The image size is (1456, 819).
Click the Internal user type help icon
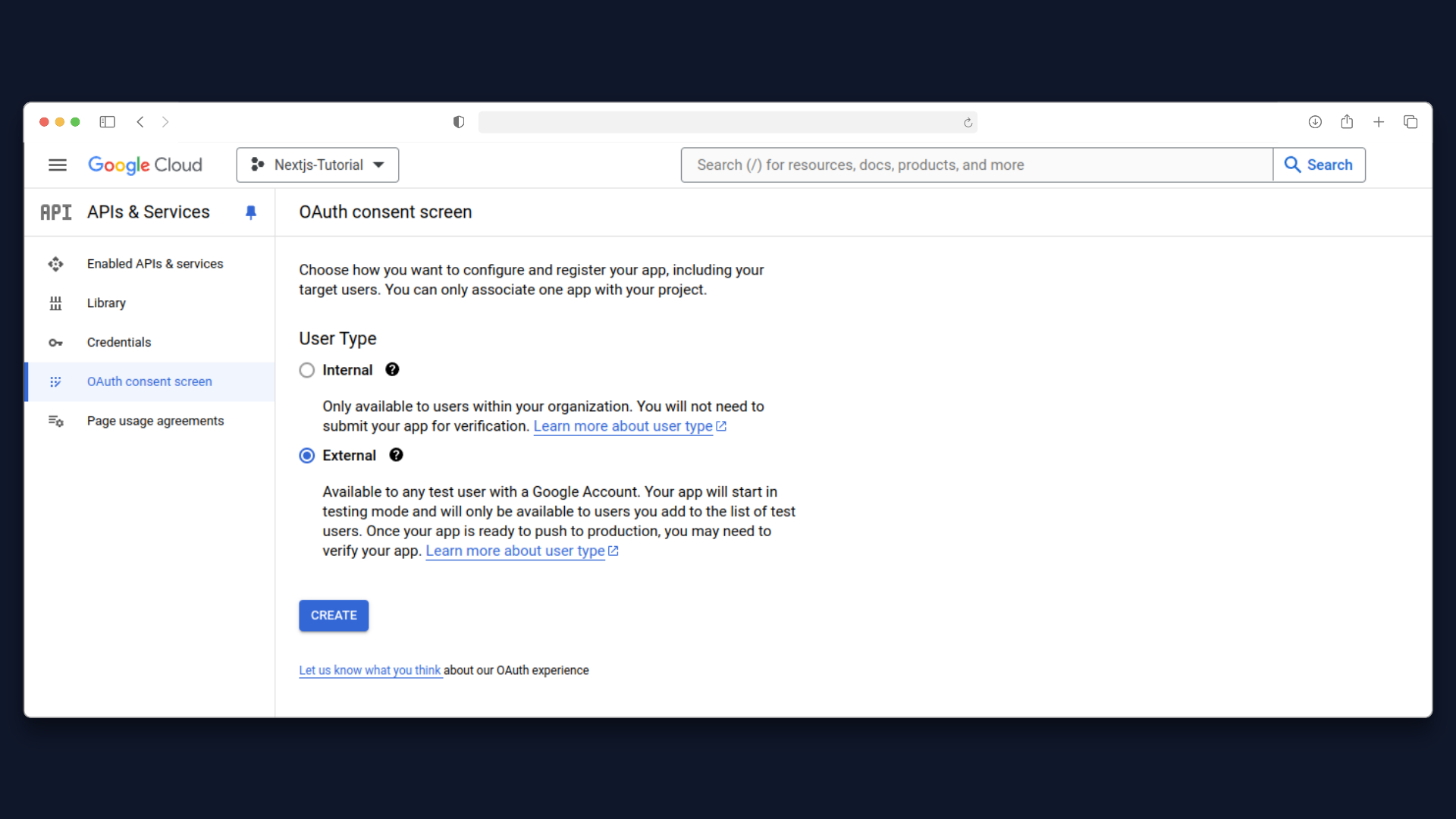point(392,369)
